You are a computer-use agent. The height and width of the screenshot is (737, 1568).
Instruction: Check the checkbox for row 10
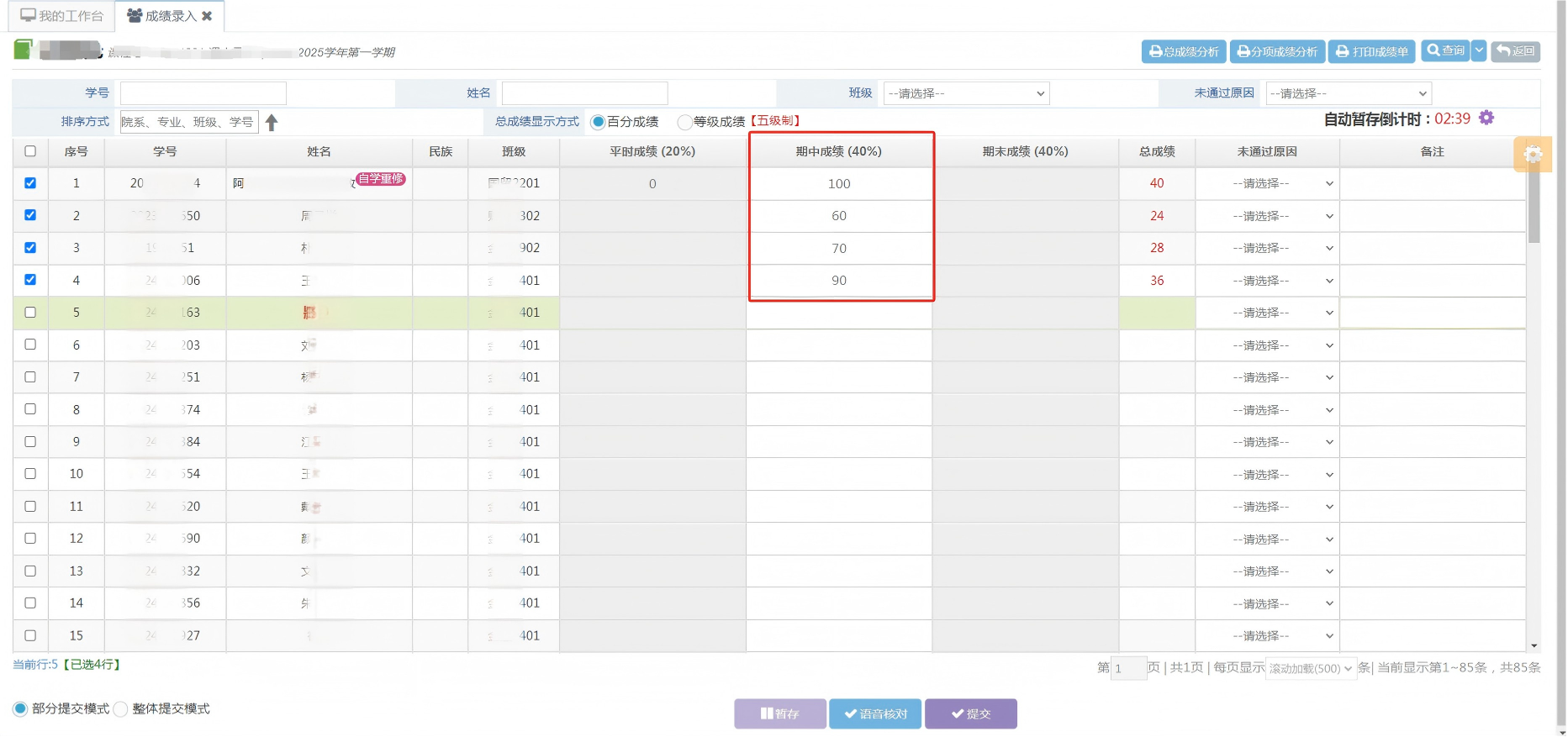[30, 473]
